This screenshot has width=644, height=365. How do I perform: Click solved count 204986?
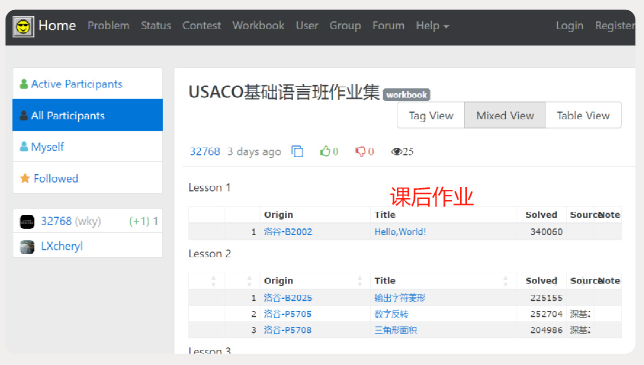546,330
